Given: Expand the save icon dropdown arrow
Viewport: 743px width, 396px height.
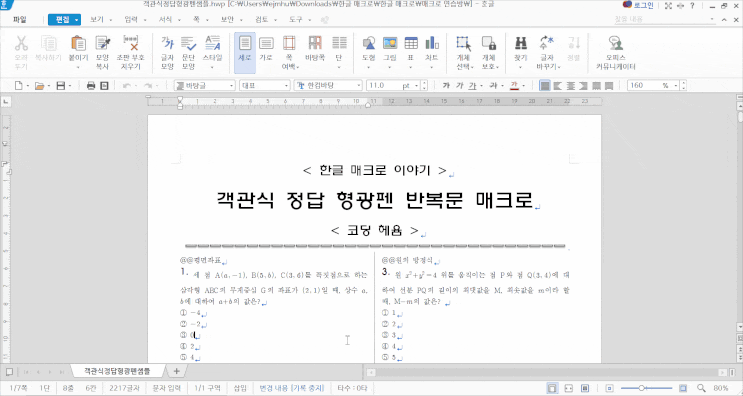Looking at the screenshot, I should 70,86.
